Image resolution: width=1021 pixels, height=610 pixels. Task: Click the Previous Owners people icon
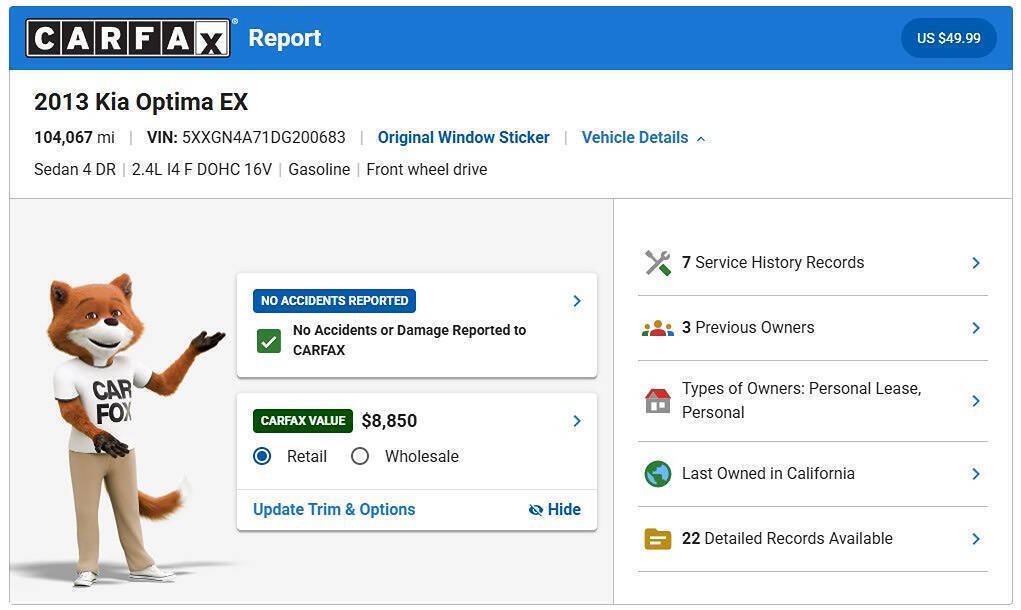pyautogui.click(x=658, y=328)
